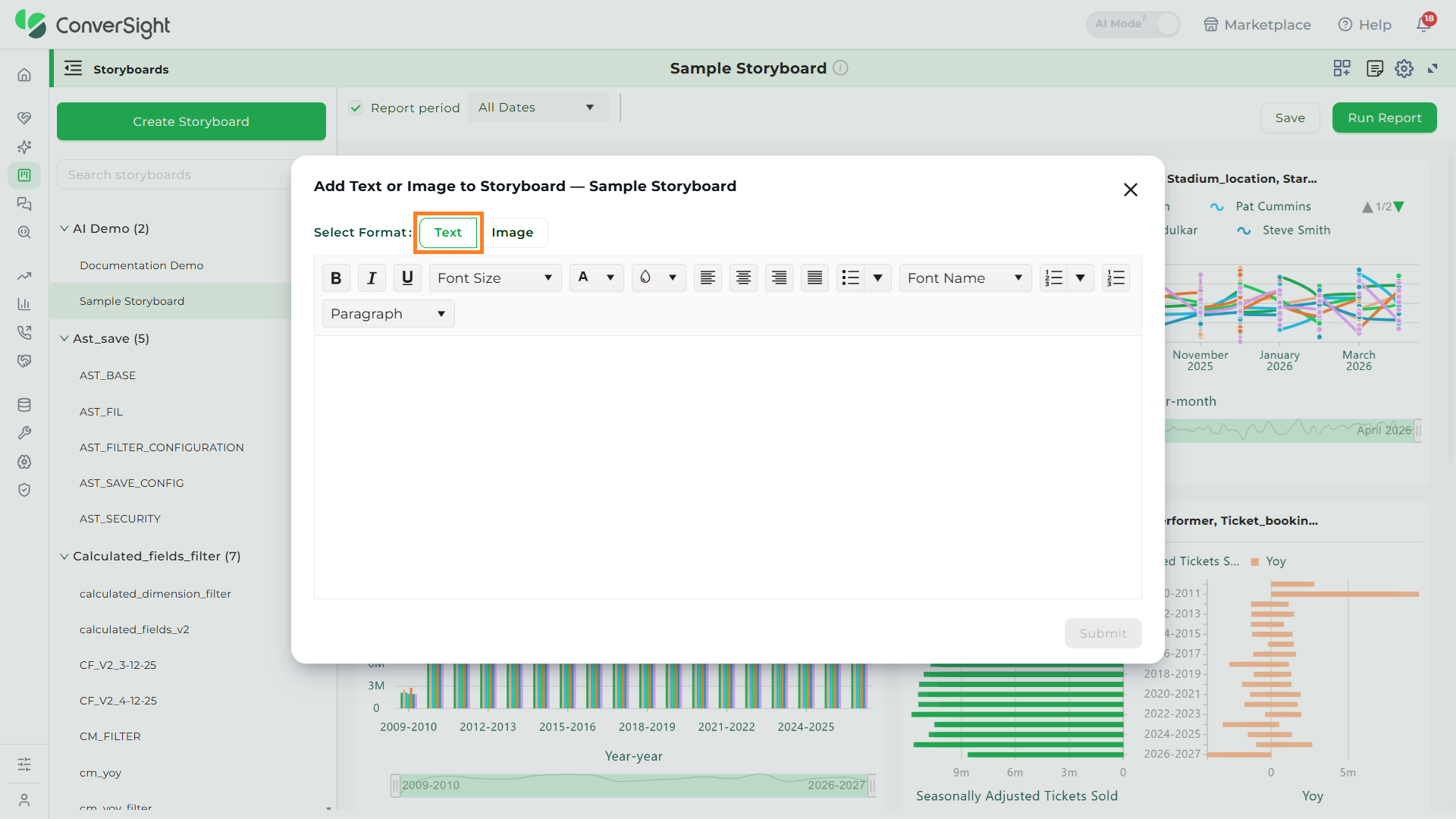The width and height of the screenshot is (1456, 819).
Task: Open the notifications bell
Action: 1423,24
